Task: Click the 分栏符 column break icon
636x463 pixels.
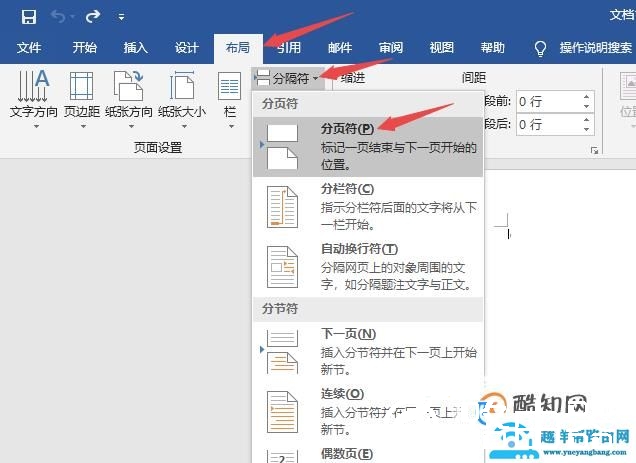Action: [282, 207]
